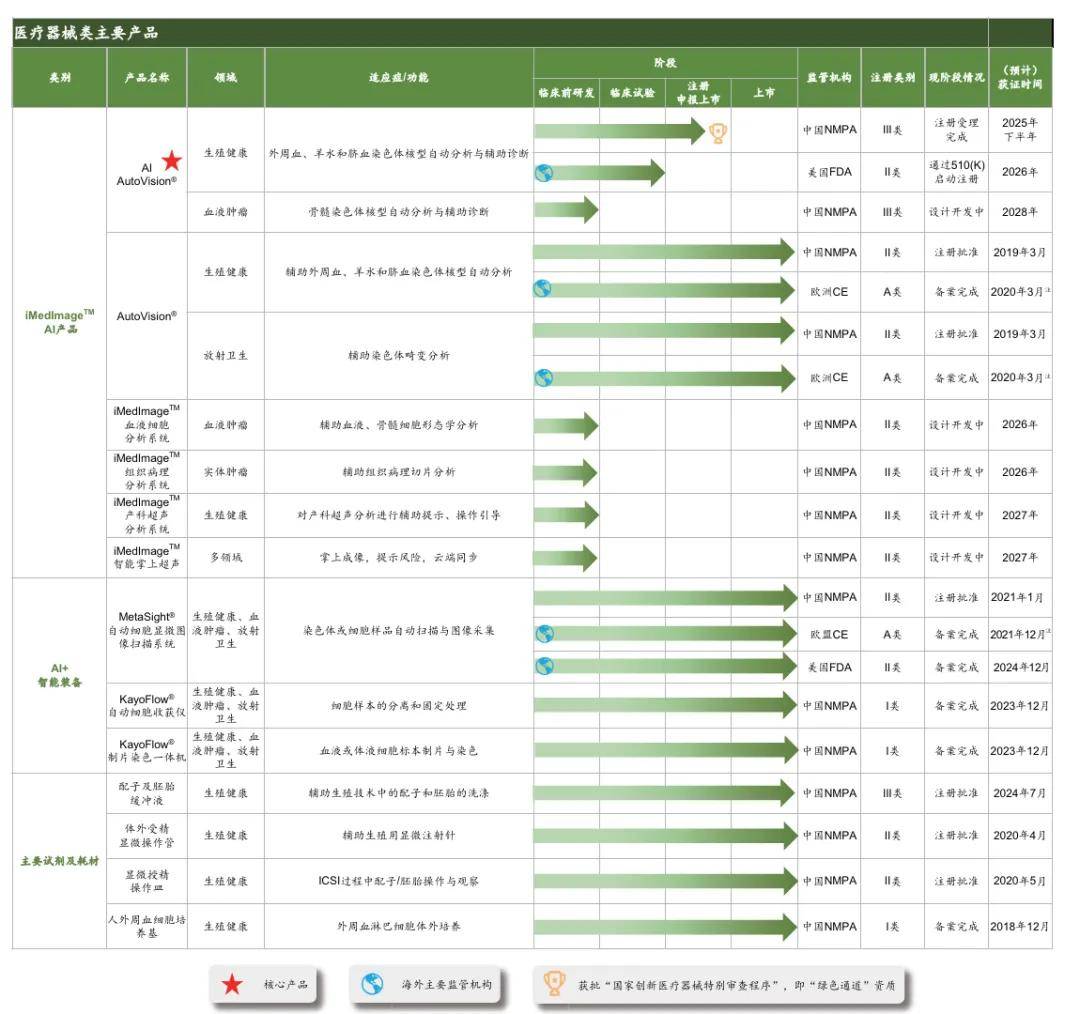Click globe icon in 放射卫生 欧洲CE row

click(544, 378)
